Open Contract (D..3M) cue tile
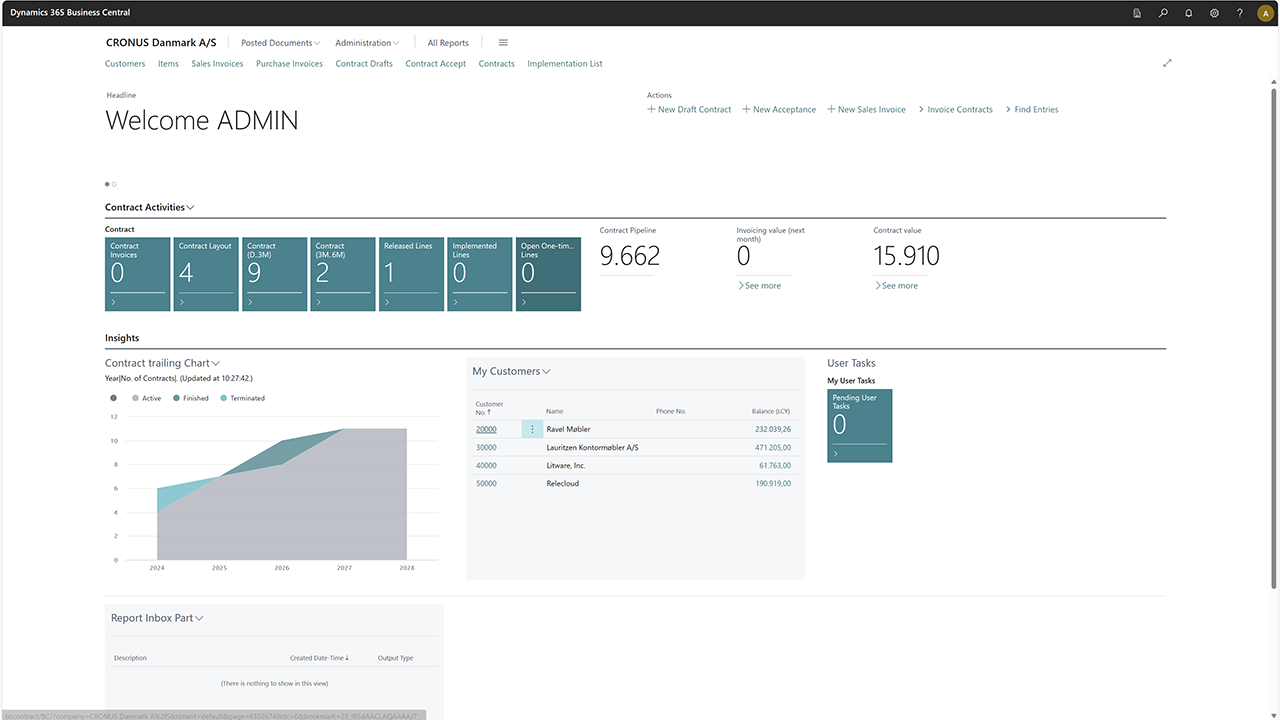This screenshot has height=720, width=1280. pyautogui.click(x=274, y=274)
